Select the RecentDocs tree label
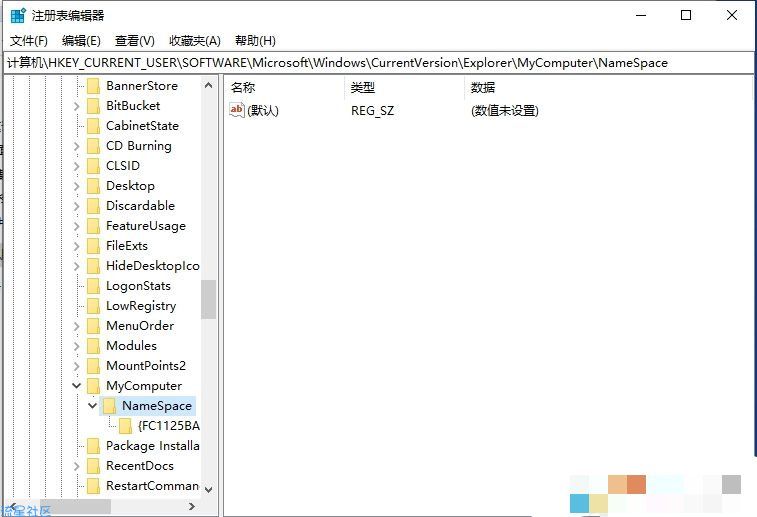The width and height of the screenshot is (757, 517). (x=140, y=466)
